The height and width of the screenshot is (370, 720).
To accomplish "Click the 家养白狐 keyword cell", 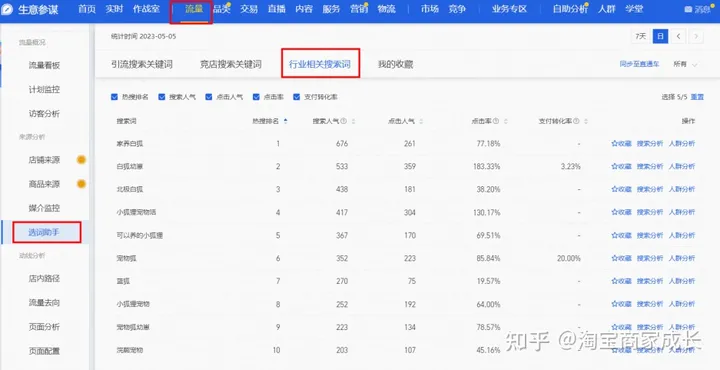I will point(130,144).
